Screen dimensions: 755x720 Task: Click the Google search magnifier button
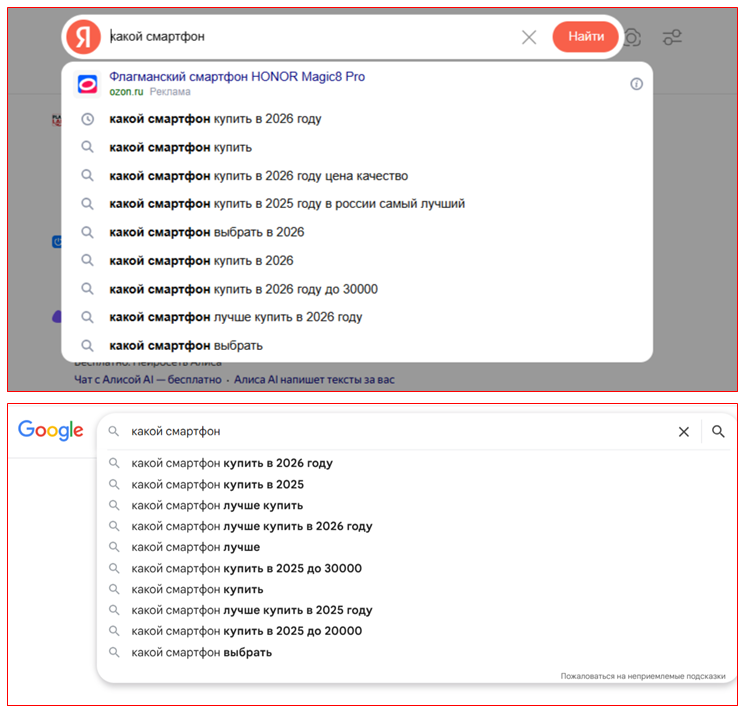(x=718, y=432)
